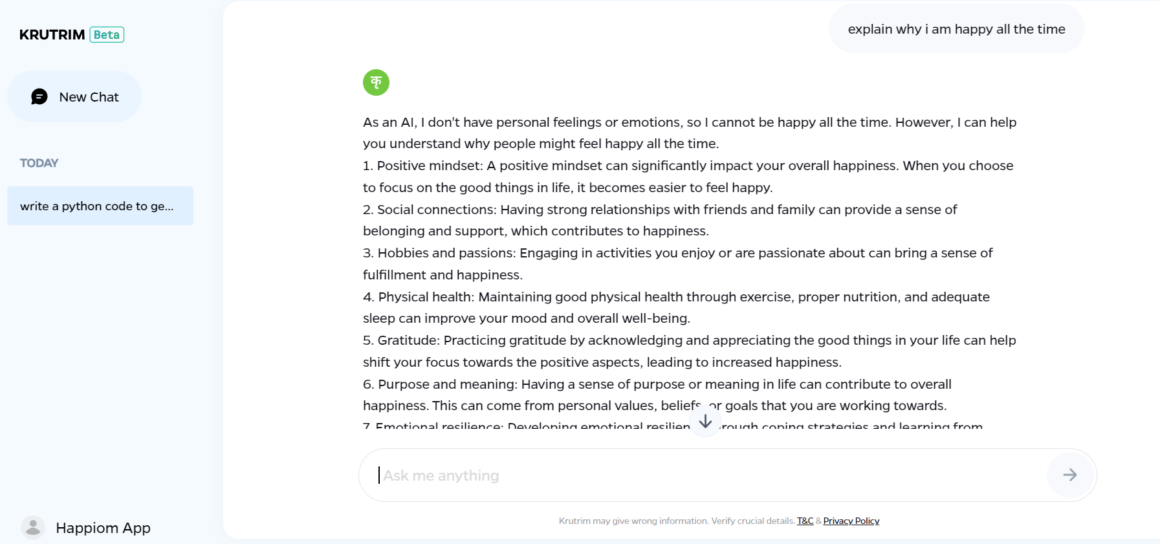Send message using the arrow button
Viewport: 1160px width, 544px height.
point(1070,475)
